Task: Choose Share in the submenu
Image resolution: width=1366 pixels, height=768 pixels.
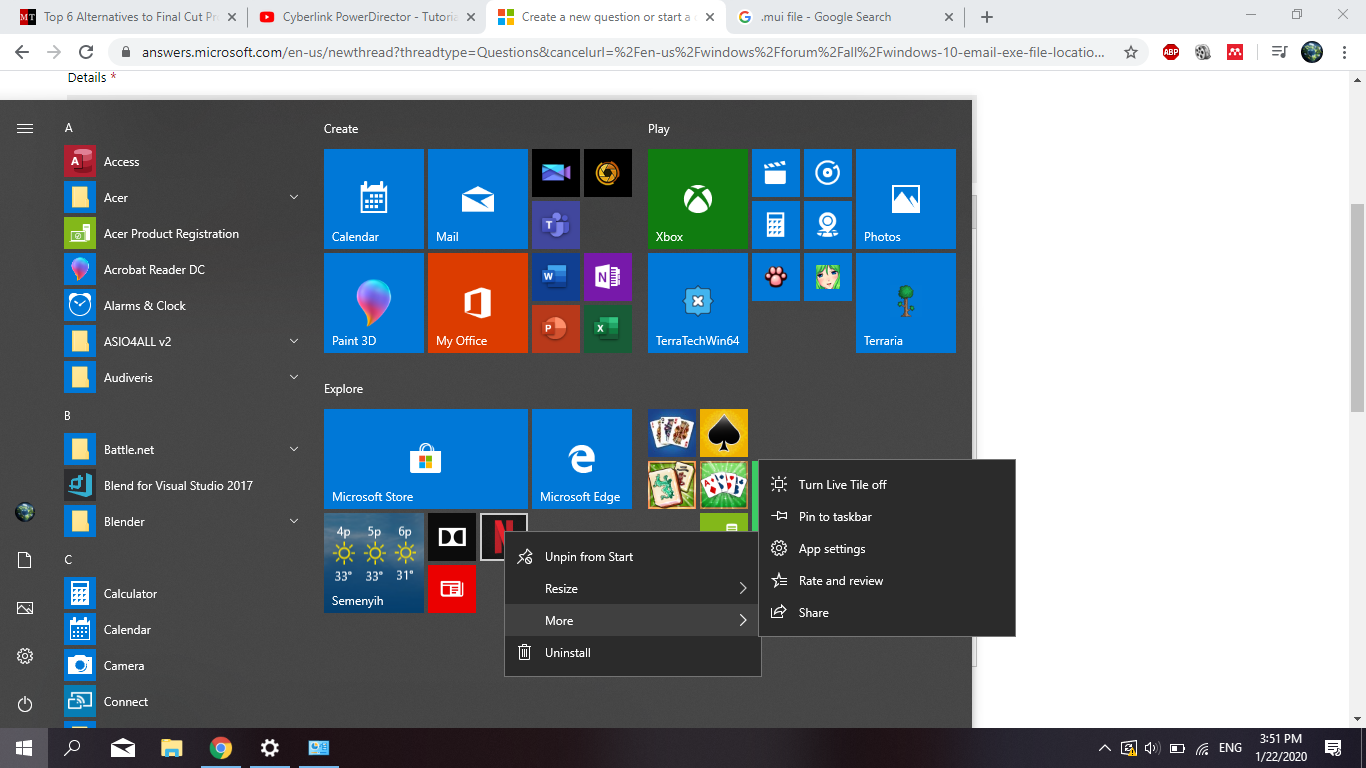Action: point(887,613)
